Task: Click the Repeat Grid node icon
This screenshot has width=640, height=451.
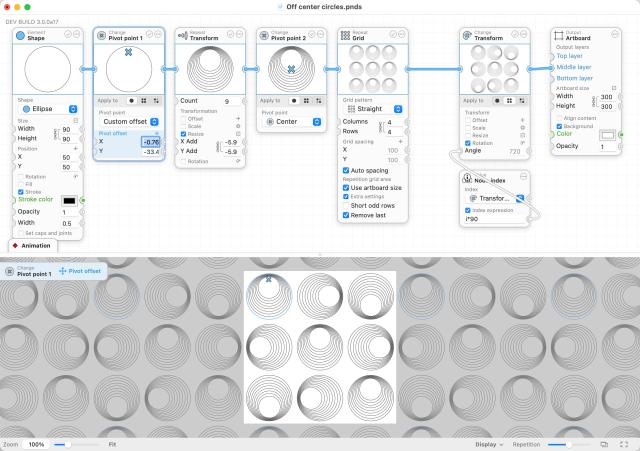Action: pos(345,36)
